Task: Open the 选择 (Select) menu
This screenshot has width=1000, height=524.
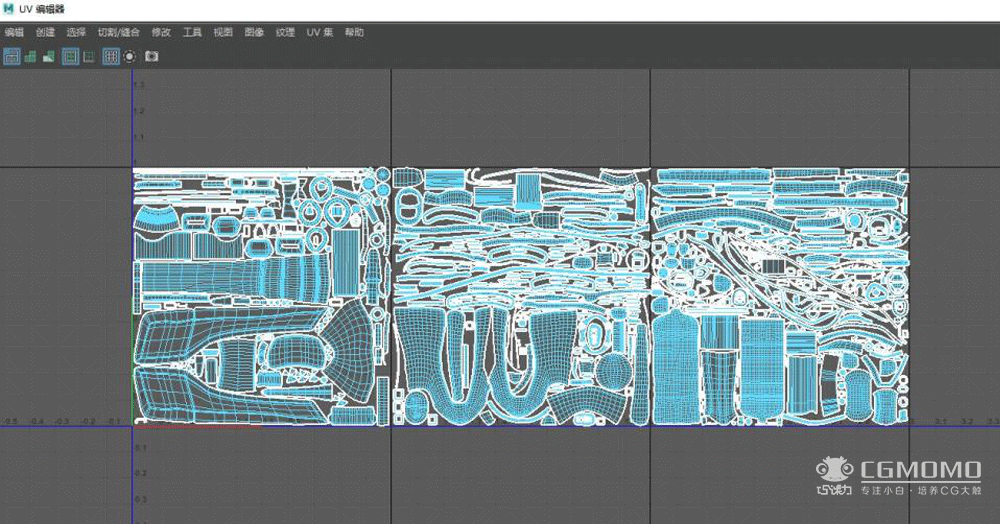Action: (76, 33)
